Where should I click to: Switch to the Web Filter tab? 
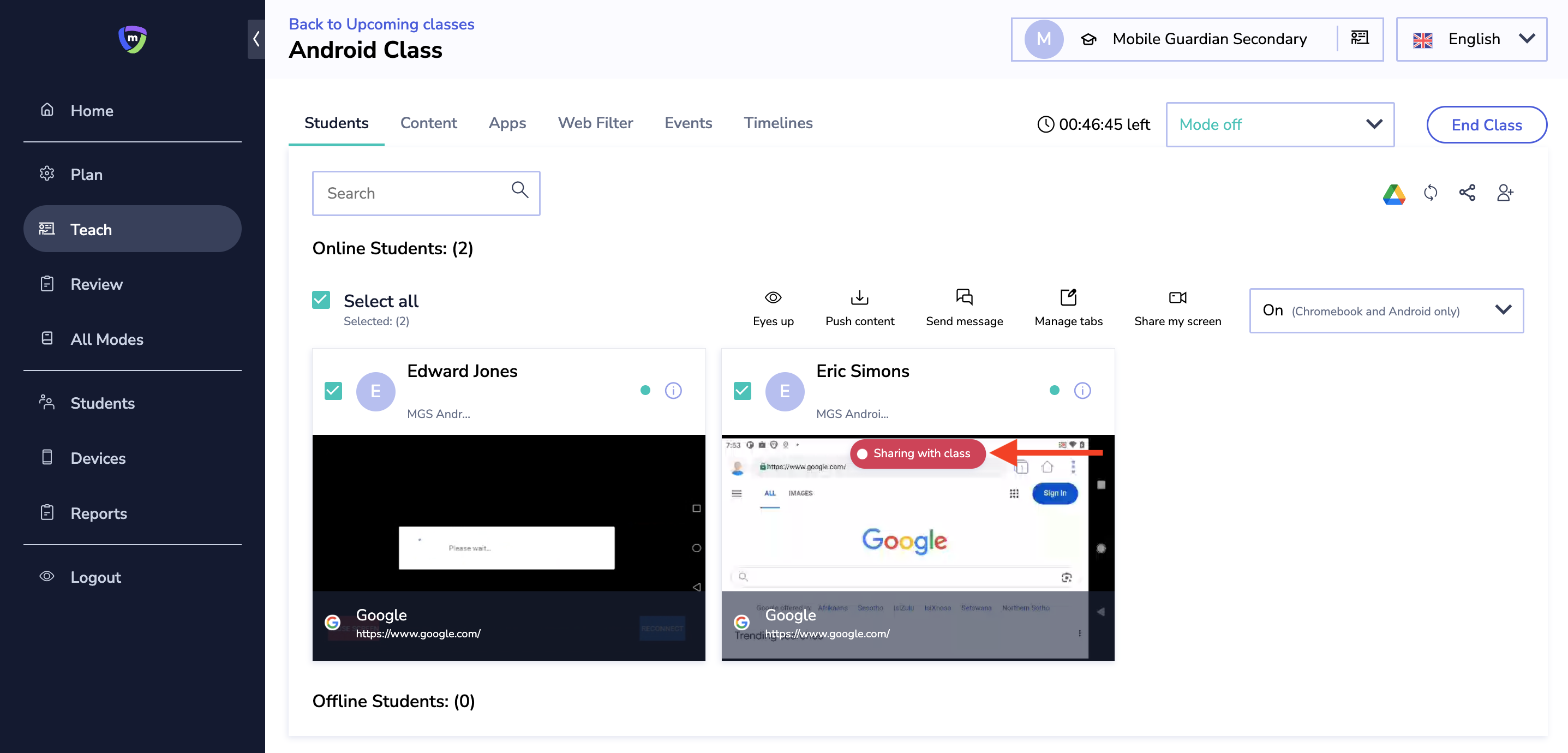595,123
